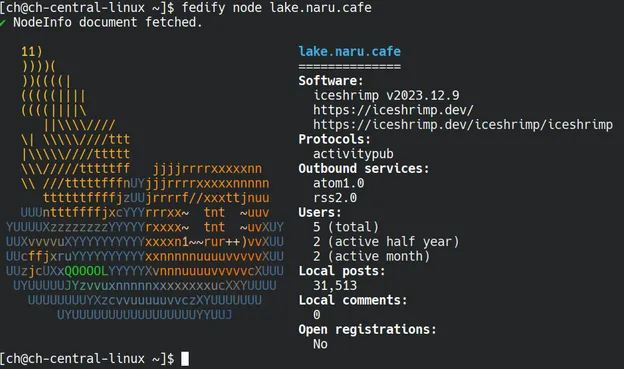Image resolution: width=624 pixels, height=369 pixels.
Task: Click the atom1.0 outbound service
Action: click(338, 183)
